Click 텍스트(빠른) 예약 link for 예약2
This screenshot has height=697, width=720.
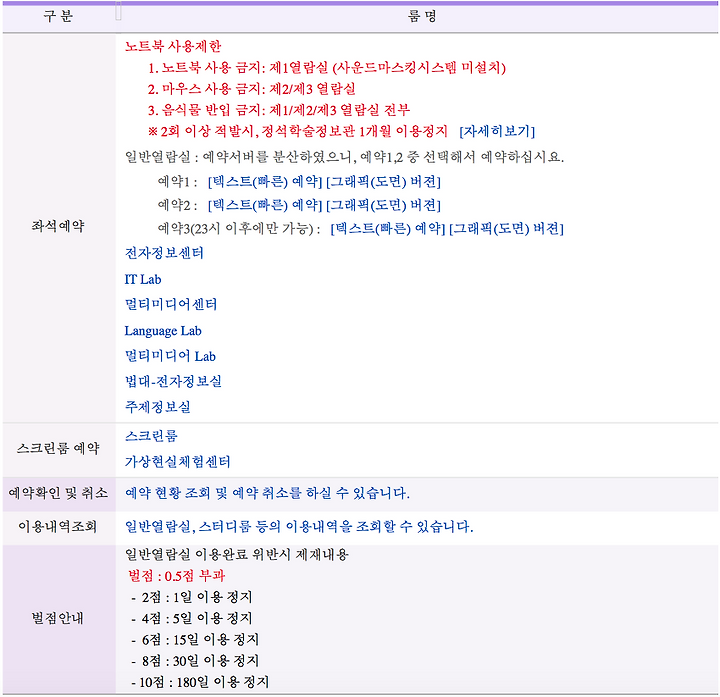pyautogui.click(x=265, y=205)
